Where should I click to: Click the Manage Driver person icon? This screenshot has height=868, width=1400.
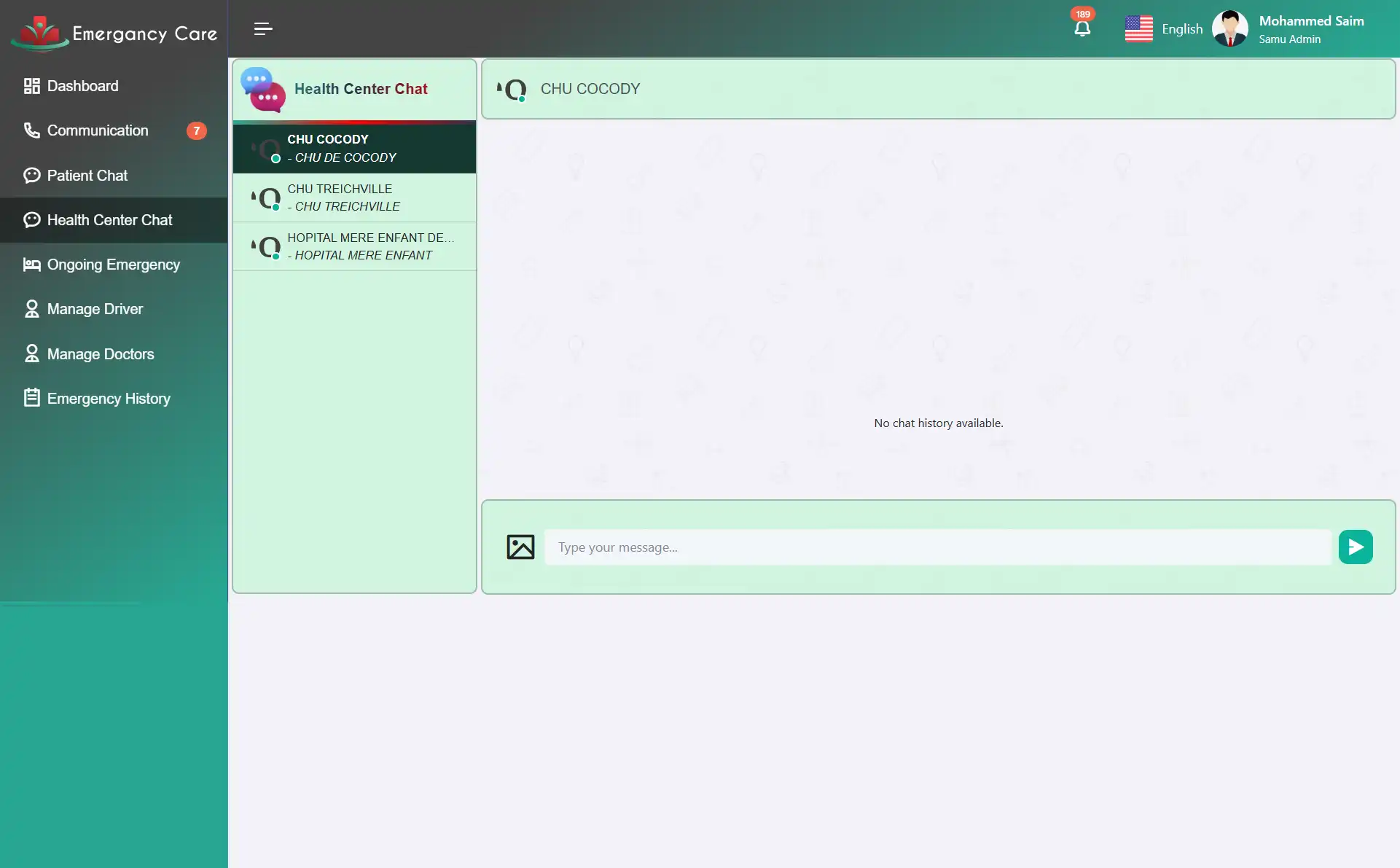click(x=31, y=308)
